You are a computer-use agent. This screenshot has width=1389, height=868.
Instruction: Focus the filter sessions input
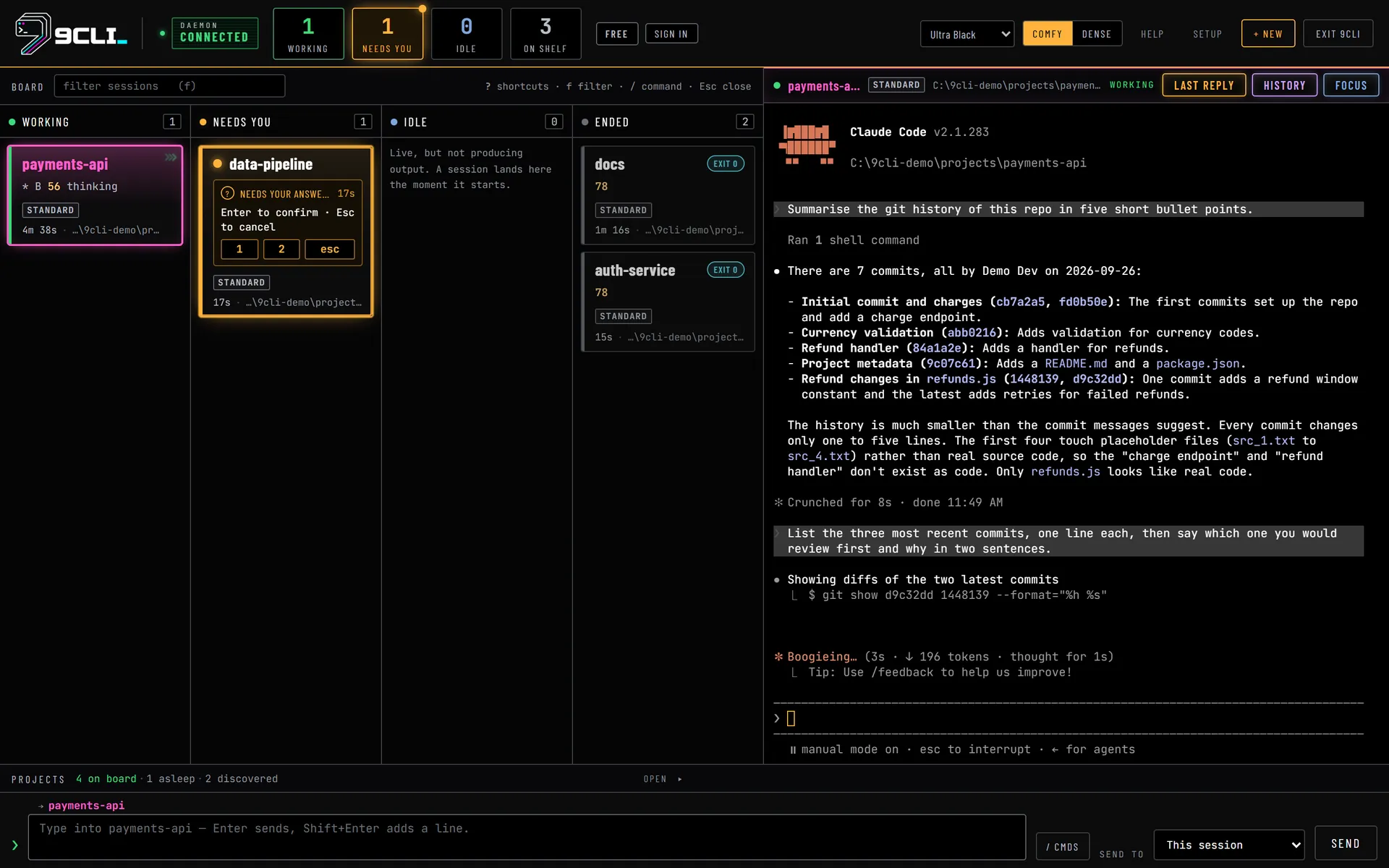click(x=169, y=86)
